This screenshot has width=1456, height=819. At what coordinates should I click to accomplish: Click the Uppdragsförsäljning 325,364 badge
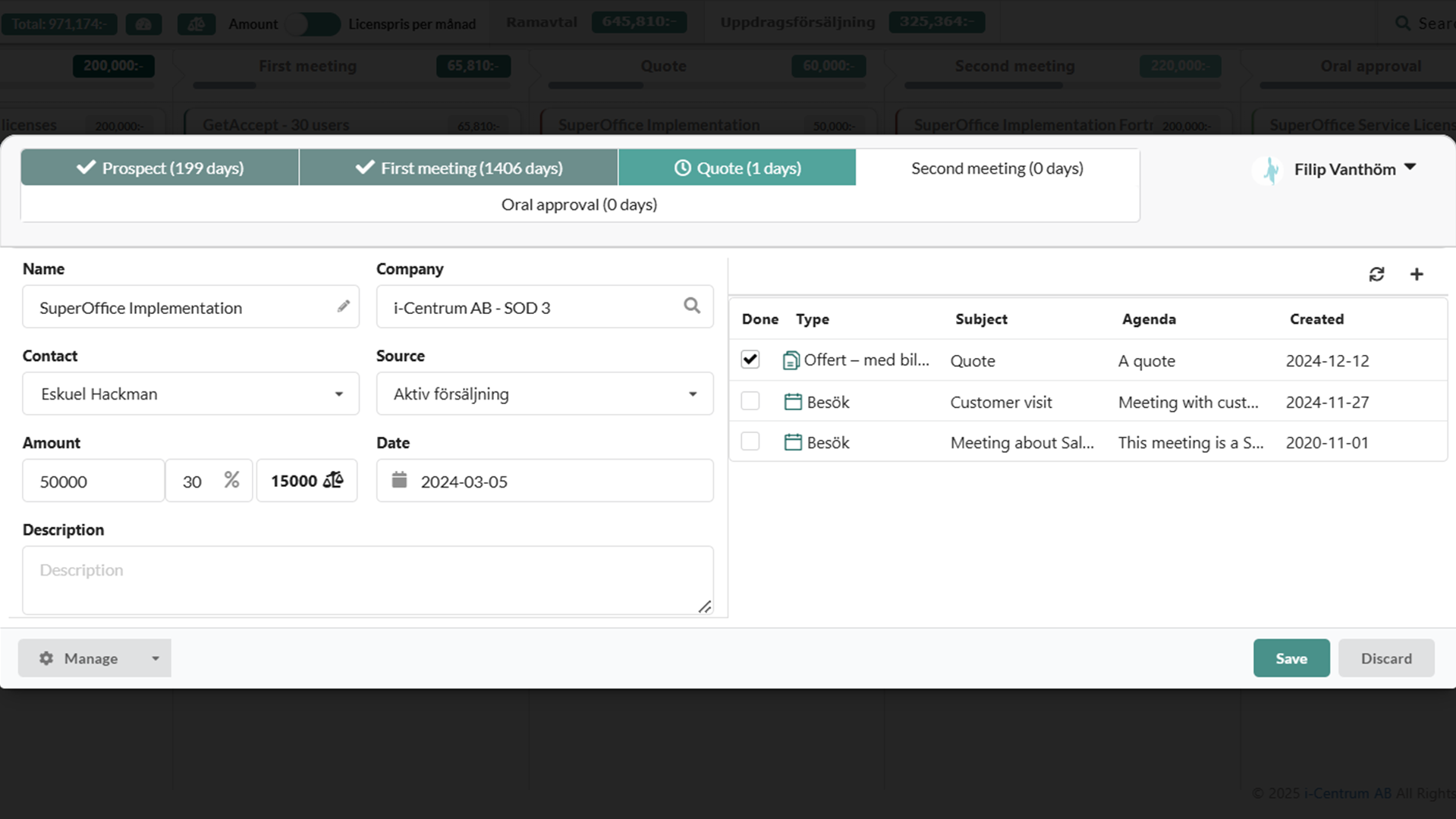[937, 22]
